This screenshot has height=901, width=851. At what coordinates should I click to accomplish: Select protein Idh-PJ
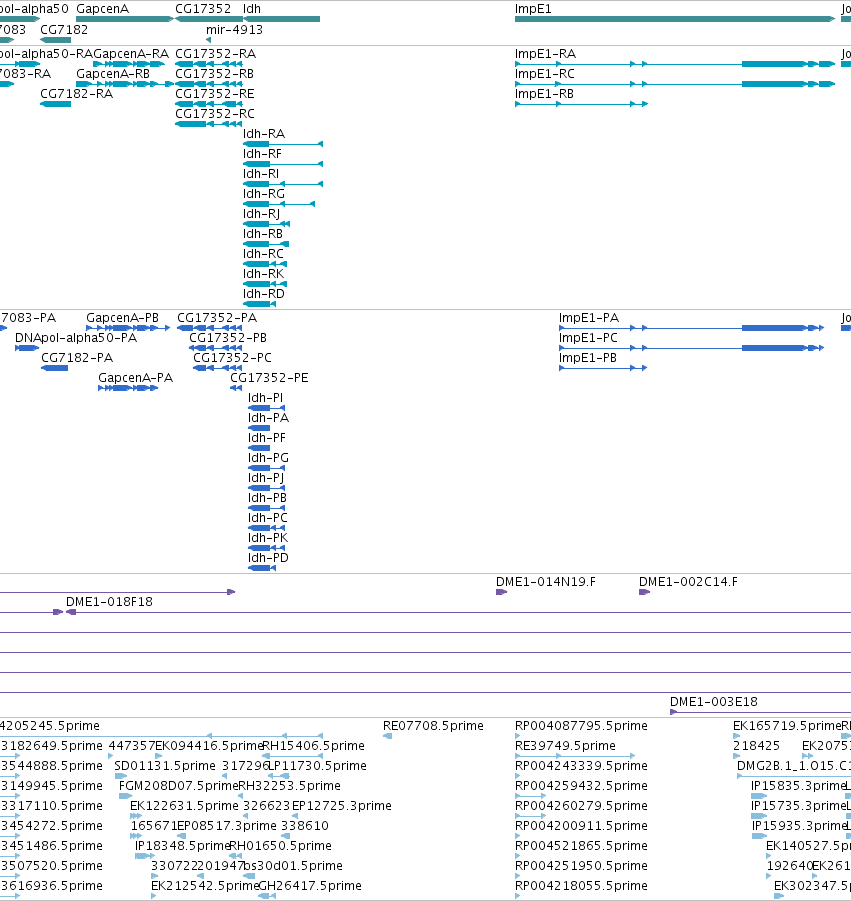pos(266,478)
